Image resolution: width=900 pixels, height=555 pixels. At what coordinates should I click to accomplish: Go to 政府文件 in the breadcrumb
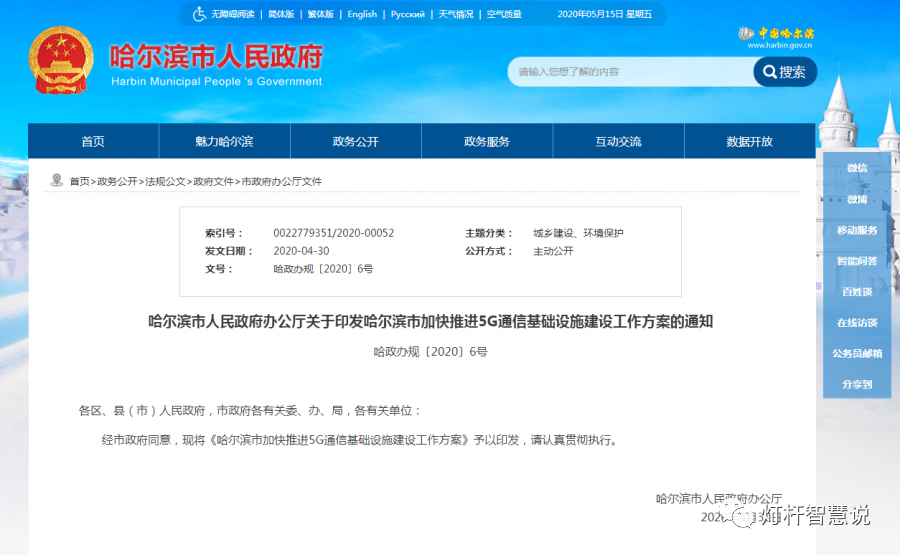coord(214,181)
